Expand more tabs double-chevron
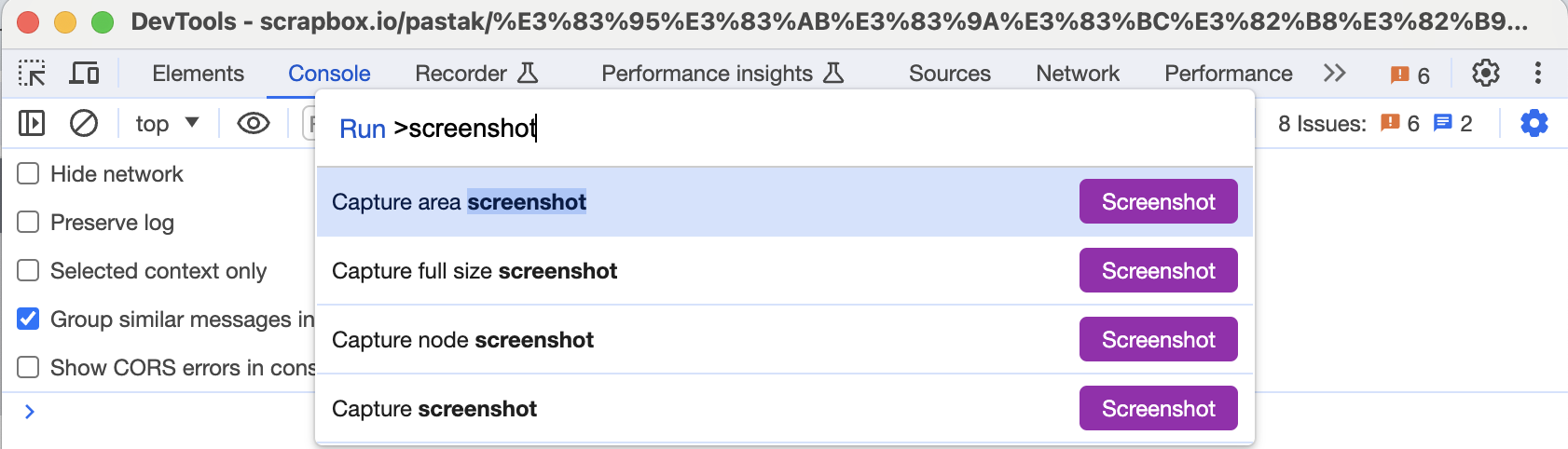The height and width of the screenshot is (449, 1568). (1334, 74)
